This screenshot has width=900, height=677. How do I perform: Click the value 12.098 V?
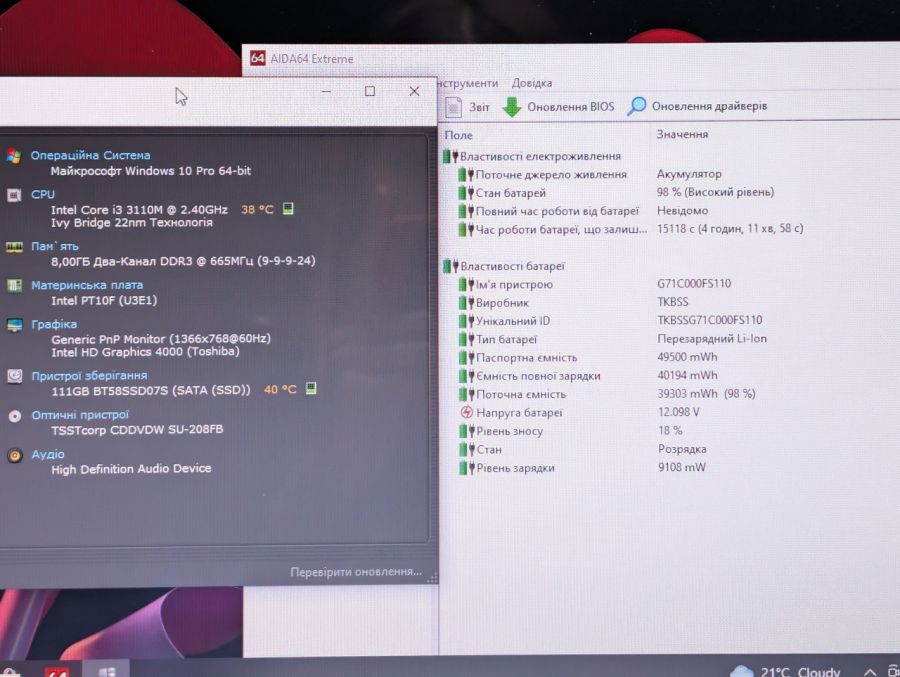(x=678, y=412)
